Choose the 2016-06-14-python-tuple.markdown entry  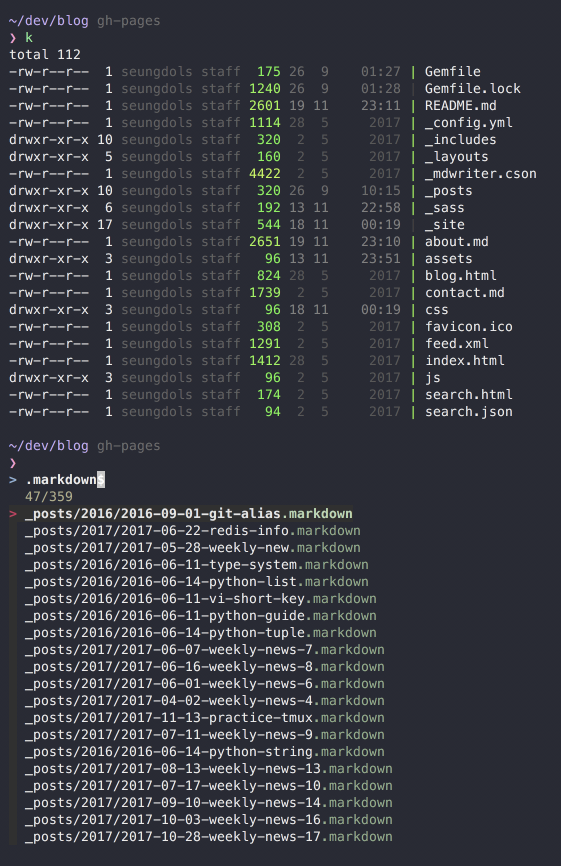click(200, 633)
